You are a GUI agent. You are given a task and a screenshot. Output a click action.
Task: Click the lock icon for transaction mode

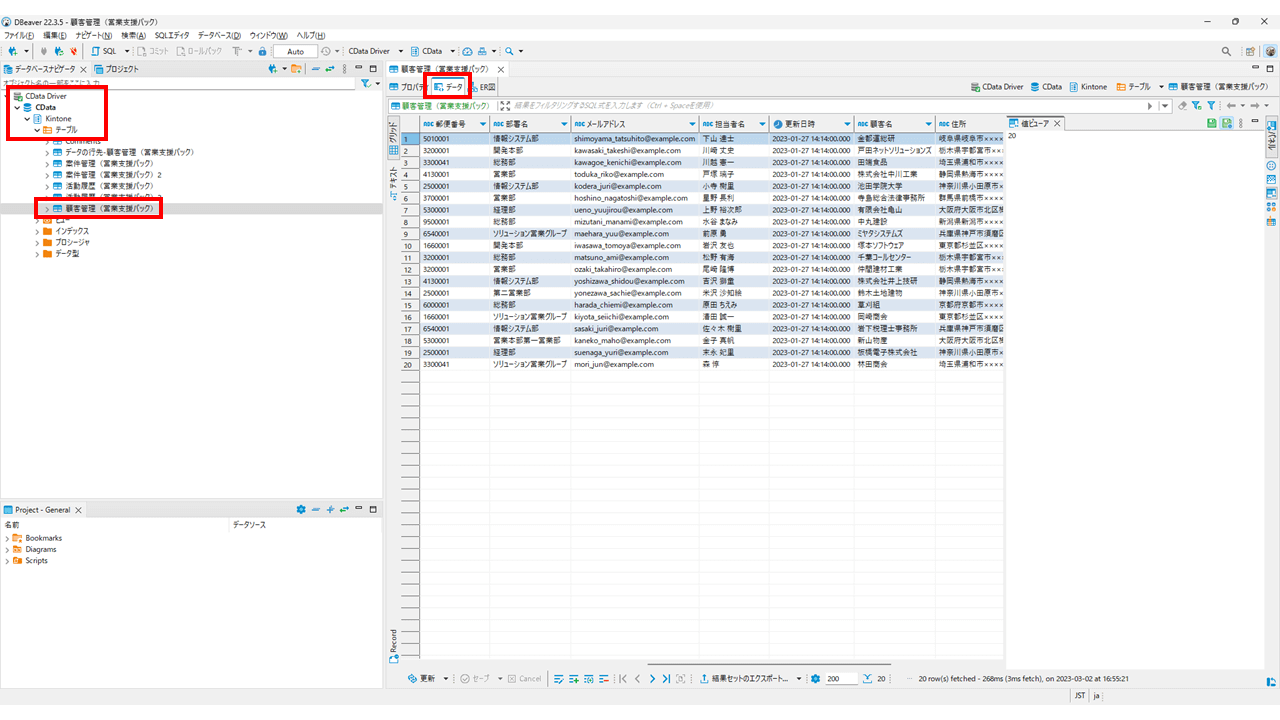[x=262, y=51]
